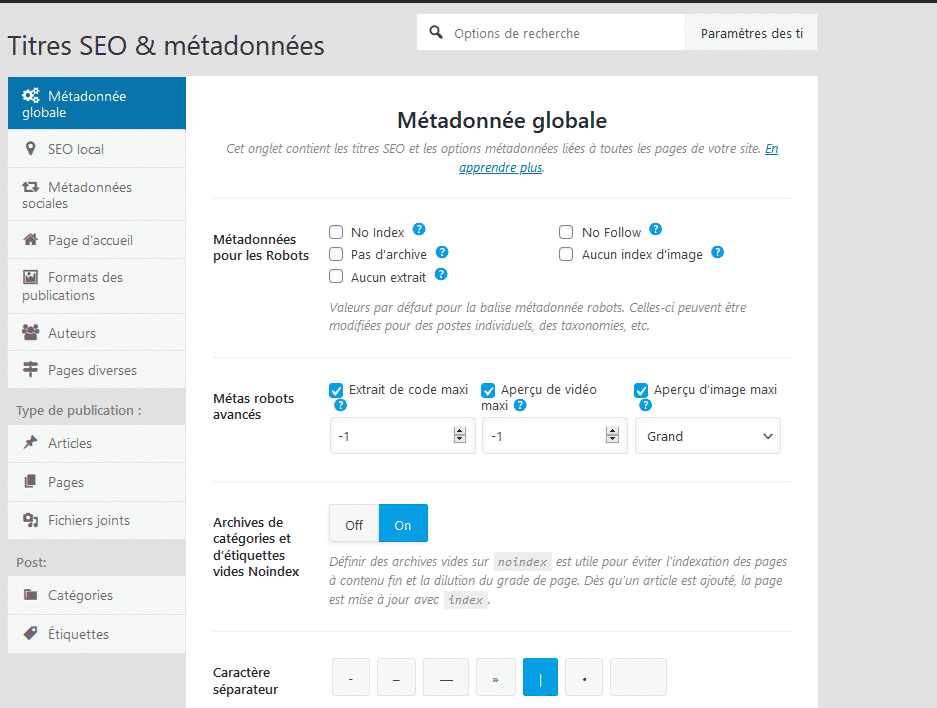This screenshot has width=937, height=708.
Task: Enable the No Index checkbox
Action: click(x=335, y=232)
